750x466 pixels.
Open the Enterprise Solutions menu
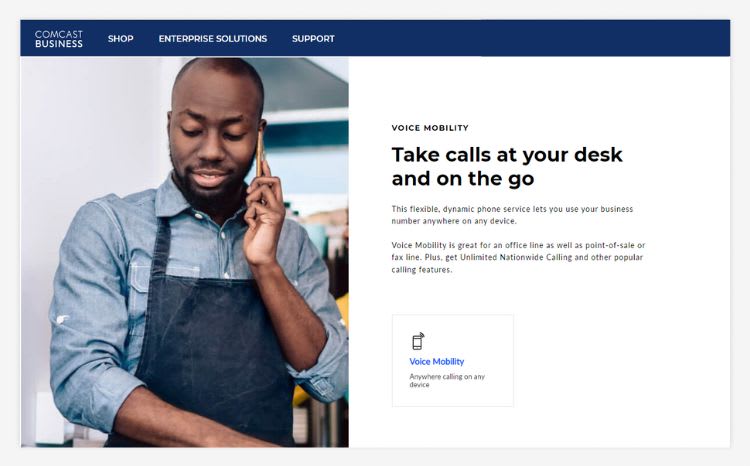pyautogui.click(x=213, y=39)
